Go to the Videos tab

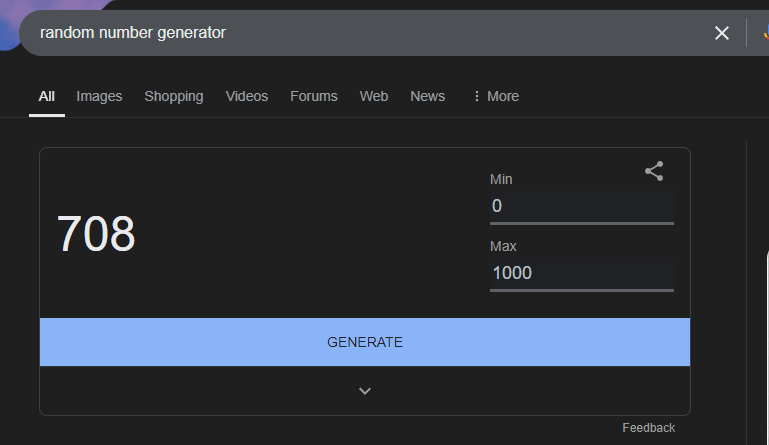247,96
